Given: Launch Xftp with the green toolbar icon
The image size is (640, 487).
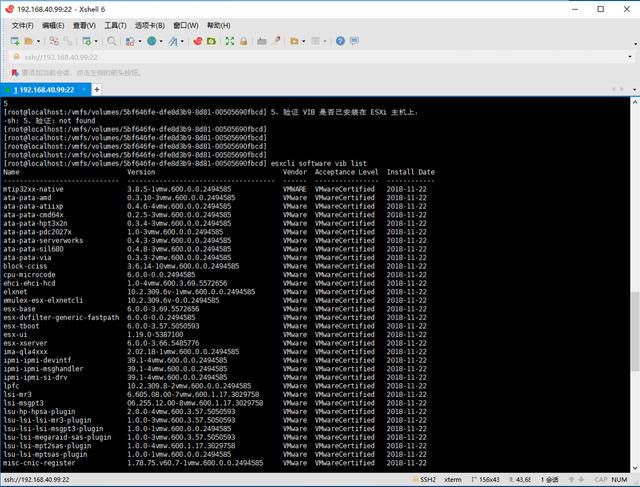Looking at the screenshot, I should [x=211, y=41].
